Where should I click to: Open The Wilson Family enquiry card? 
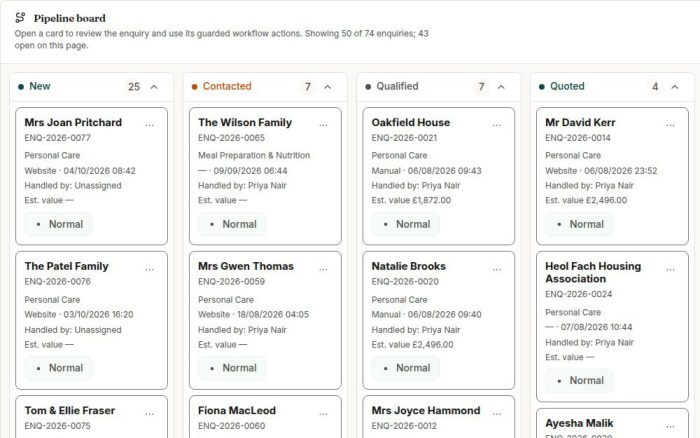click(265, 176)
